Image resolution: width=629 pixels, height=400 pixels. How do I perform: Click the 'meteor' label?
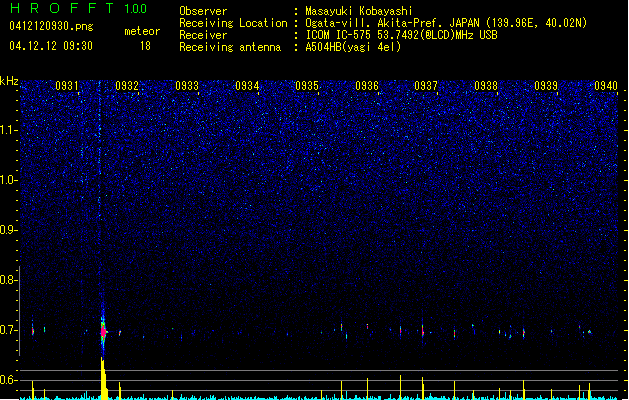point(142,31)
